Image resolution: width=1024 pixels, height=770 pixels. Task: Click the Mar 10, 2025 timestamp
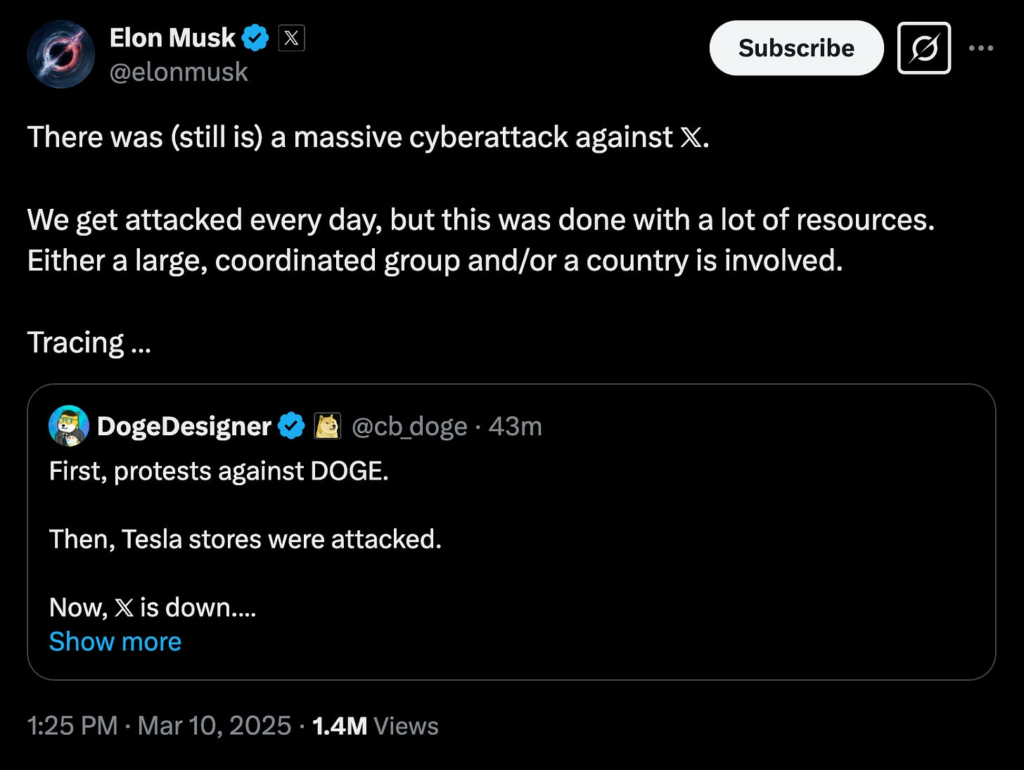point(212,726)
